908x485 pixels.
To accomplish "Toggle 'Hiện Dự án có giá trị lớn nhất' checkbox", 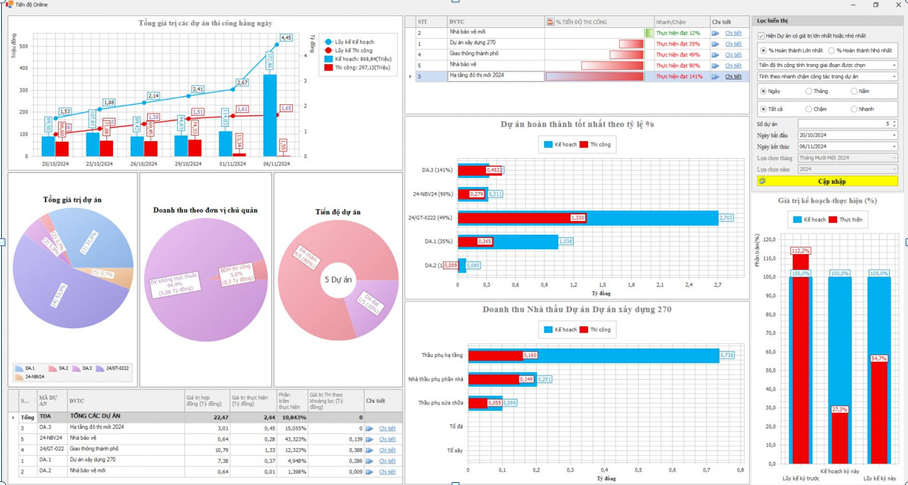I will (x=761, y=35).
